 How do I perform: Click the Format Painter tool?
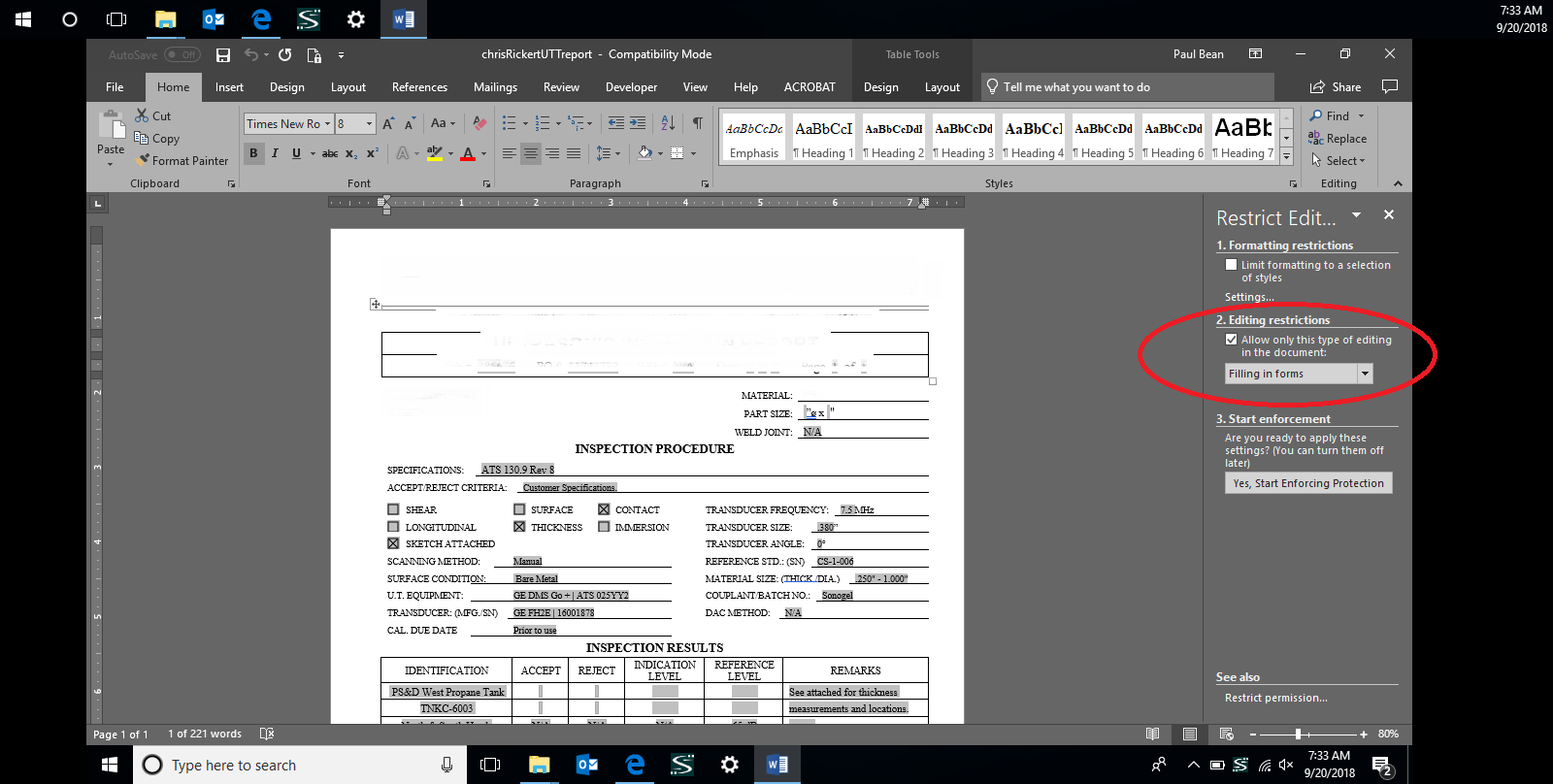point(182,161)
